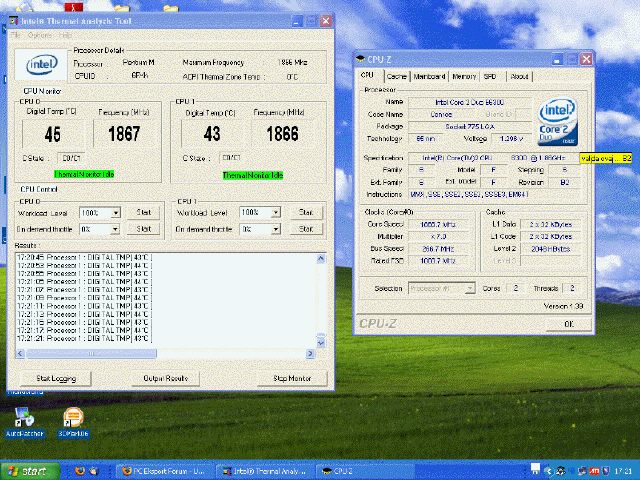Viewport: 640px width, 480px height.
Task: Open the Options menu in Thermal Analysis Tool
Action: 40,35
